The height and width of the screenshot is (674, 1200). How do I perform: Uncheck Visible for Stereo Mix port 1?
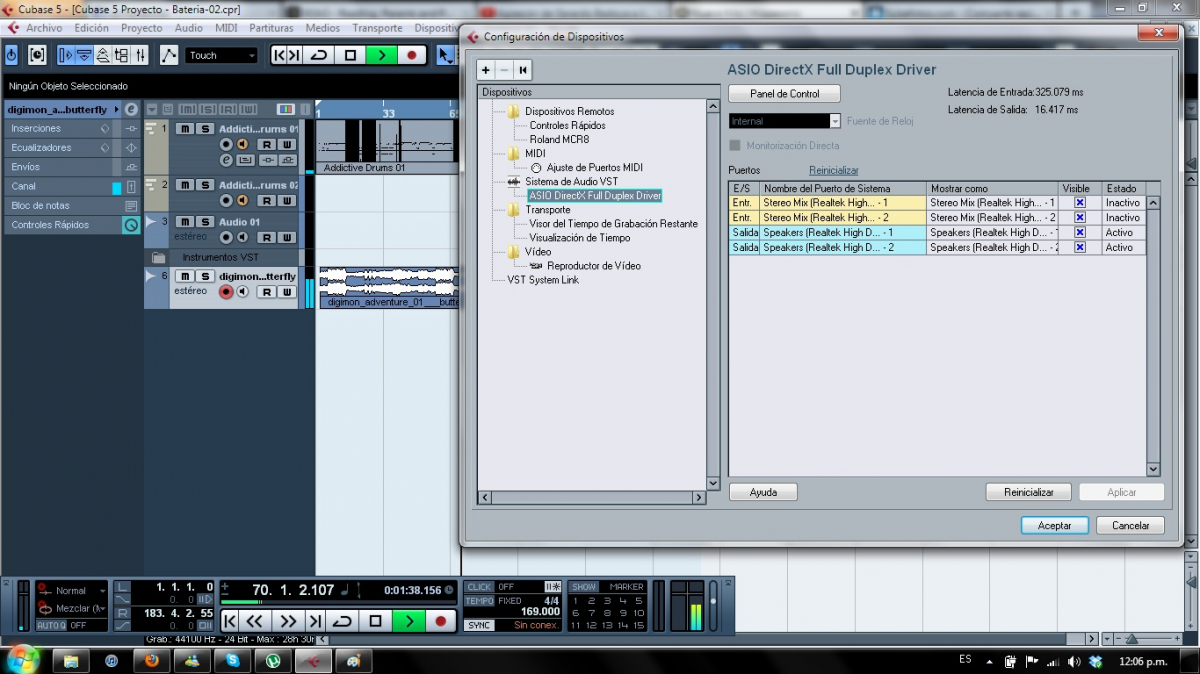tap(1080, 202)
